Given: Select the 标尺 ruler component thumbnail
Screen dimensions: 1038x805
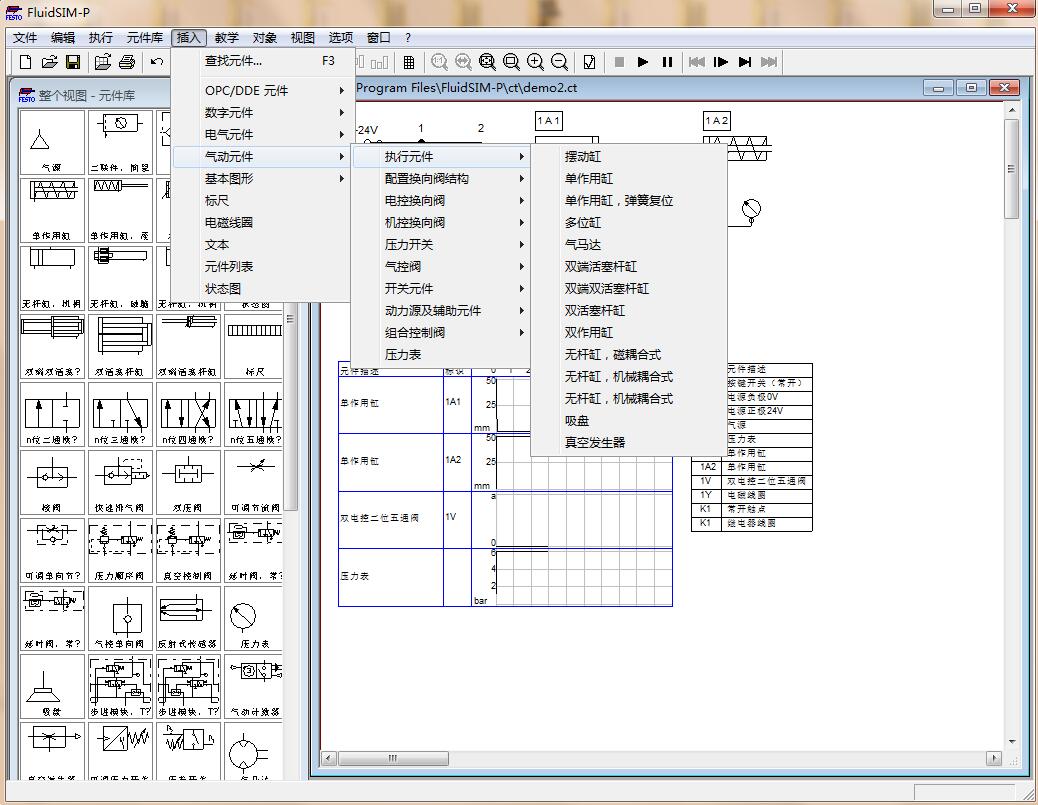Looking at the screenshot, I should [255, 347].
